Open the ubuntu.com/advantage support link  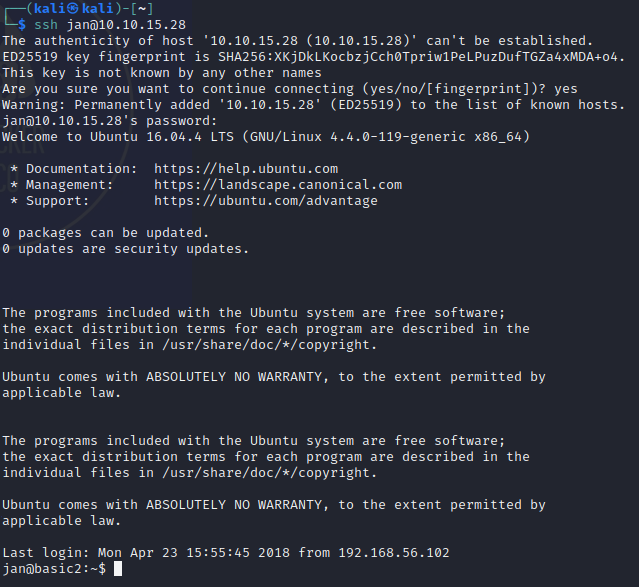tap(266, 200)
